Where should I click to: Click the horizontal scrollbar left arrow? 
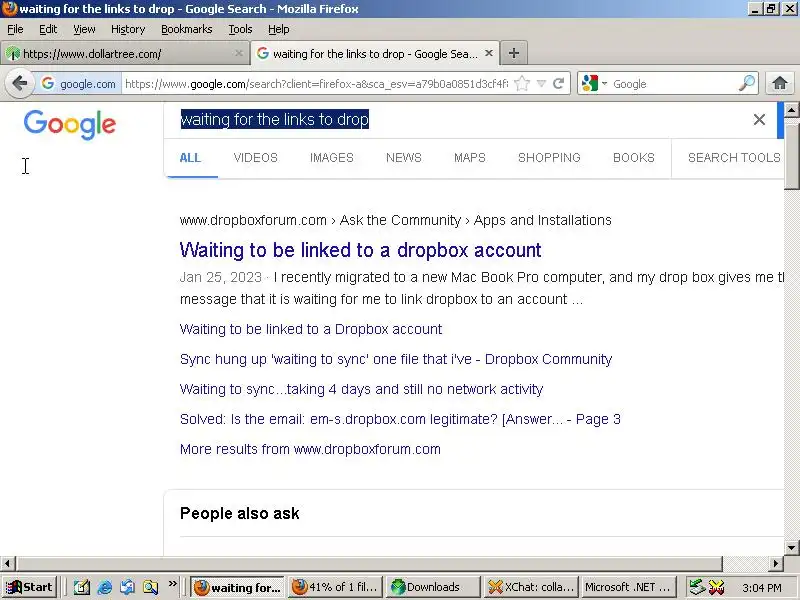[x=7, y=563]
